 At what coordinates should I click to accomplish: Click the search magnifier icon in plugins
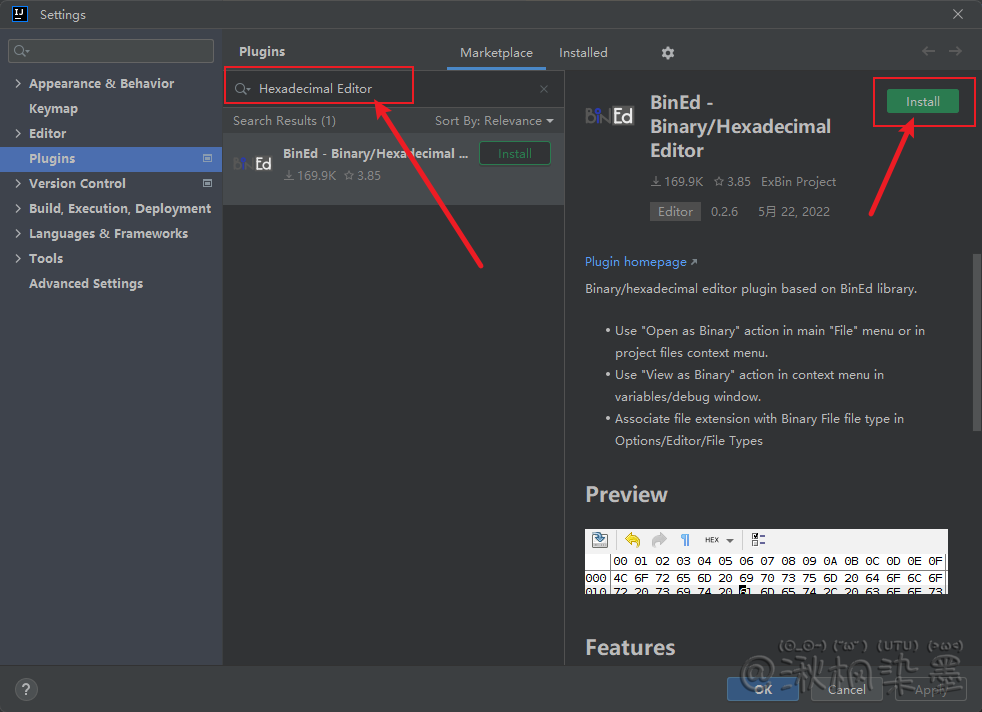click(241, 89)
